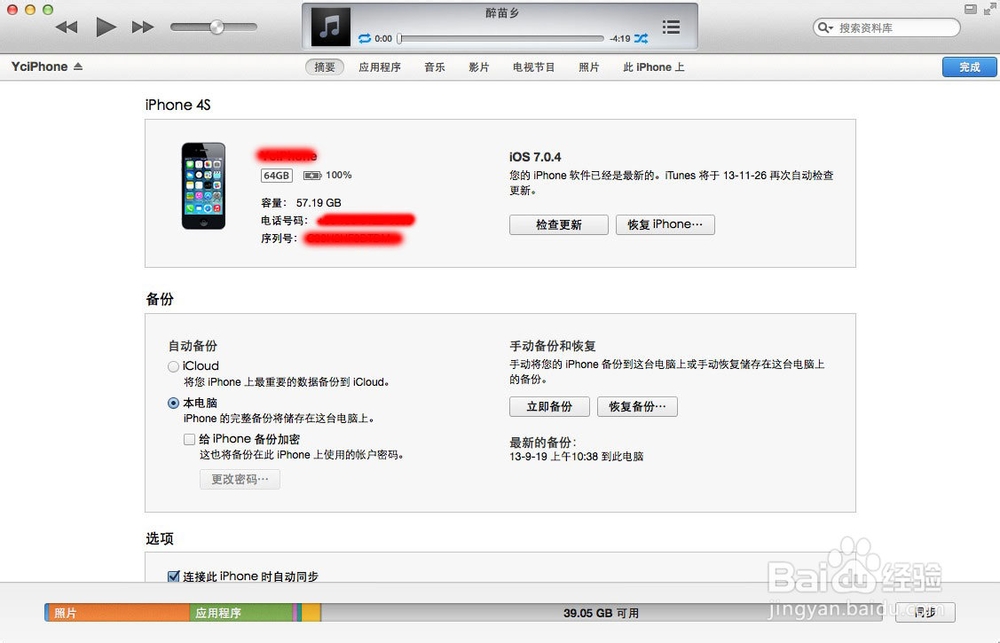Toggle the repeat icon
1000x643 pixels.
coord(365,38)
